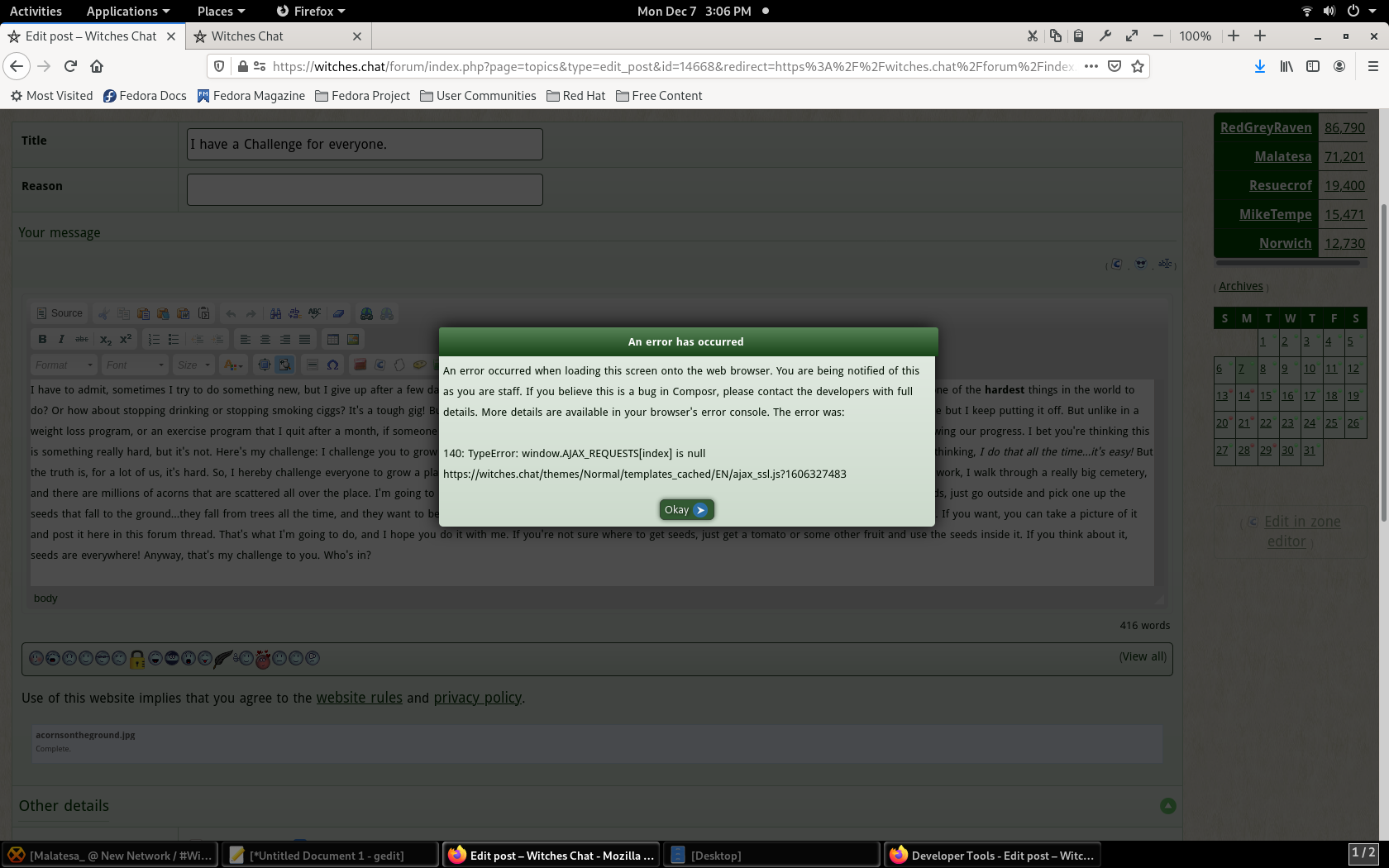Click the superscript icon in editor toolbar
The width and height of the screenshot is (1389, 868).
click(126, 340)
